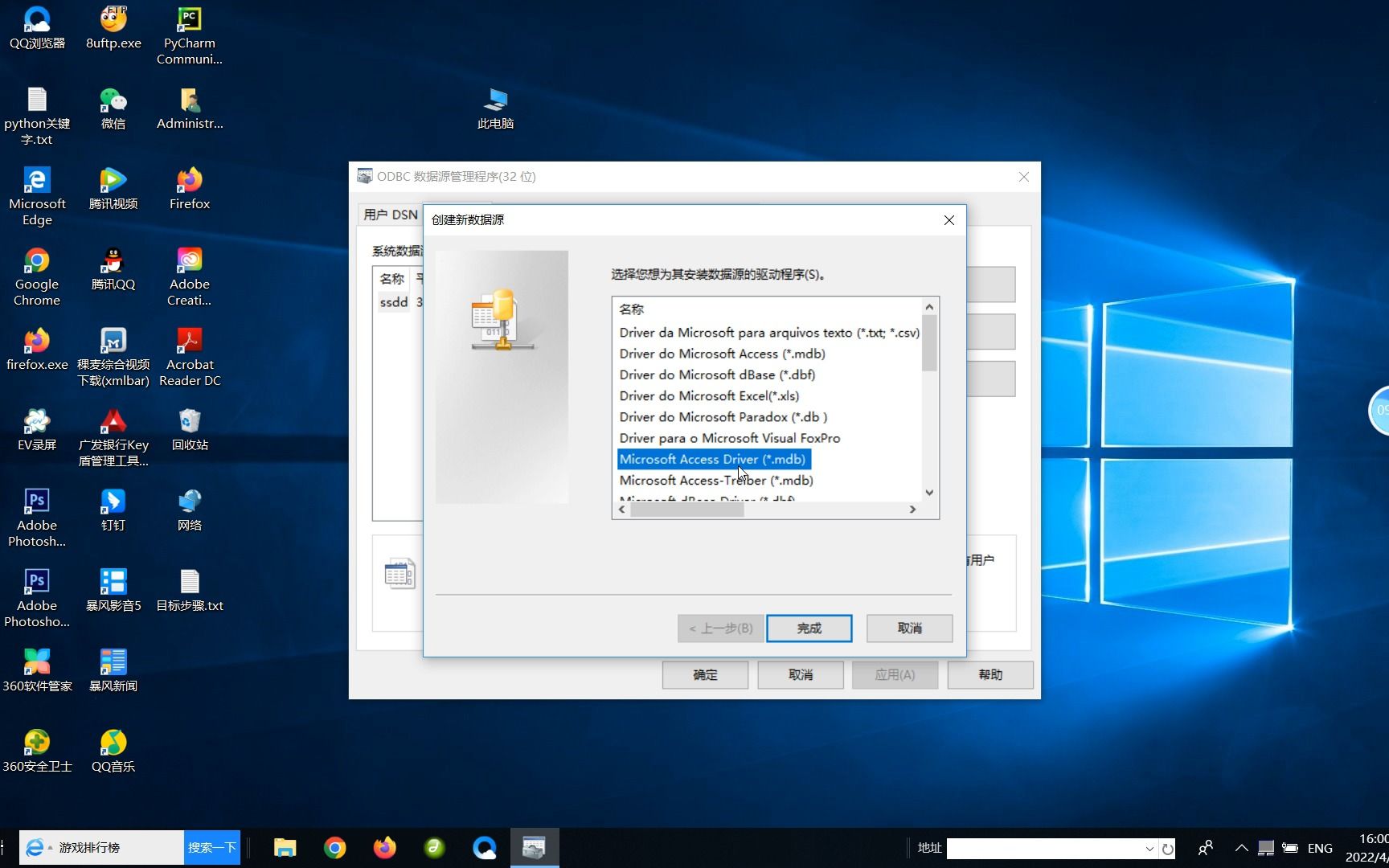Select Driver do Microsoft dBase (*.dbf)
1389x868 pixels.
(717, 374)
